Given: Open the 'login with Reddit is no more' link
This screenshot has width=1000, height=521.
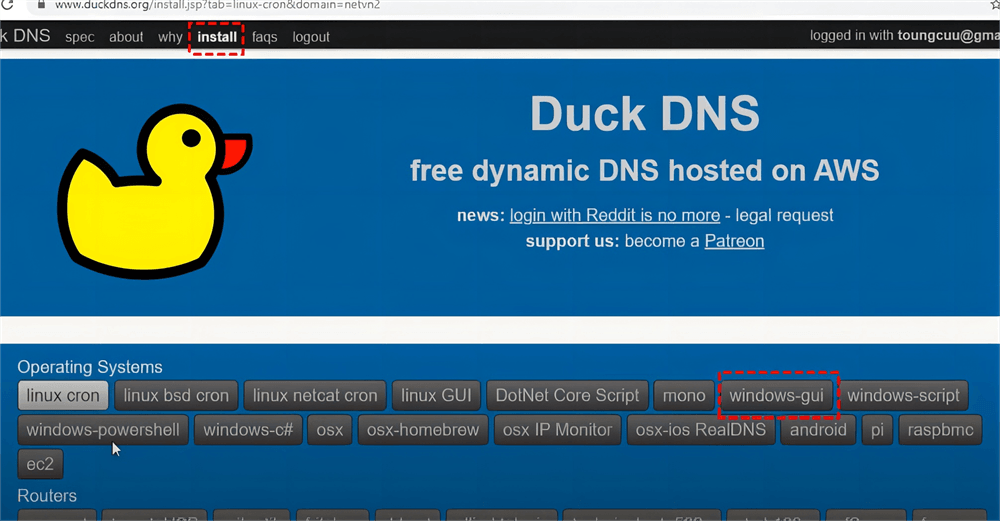Looking at the screenshot, I should click(x=615, y=216).
